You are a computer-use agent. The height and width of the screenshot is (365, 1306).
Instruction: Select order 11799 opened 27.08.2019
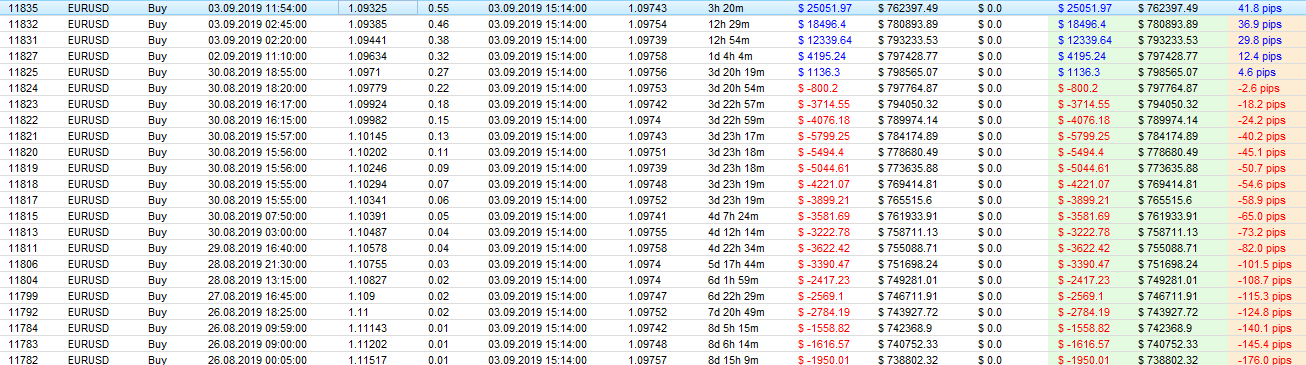pos(653,296)
